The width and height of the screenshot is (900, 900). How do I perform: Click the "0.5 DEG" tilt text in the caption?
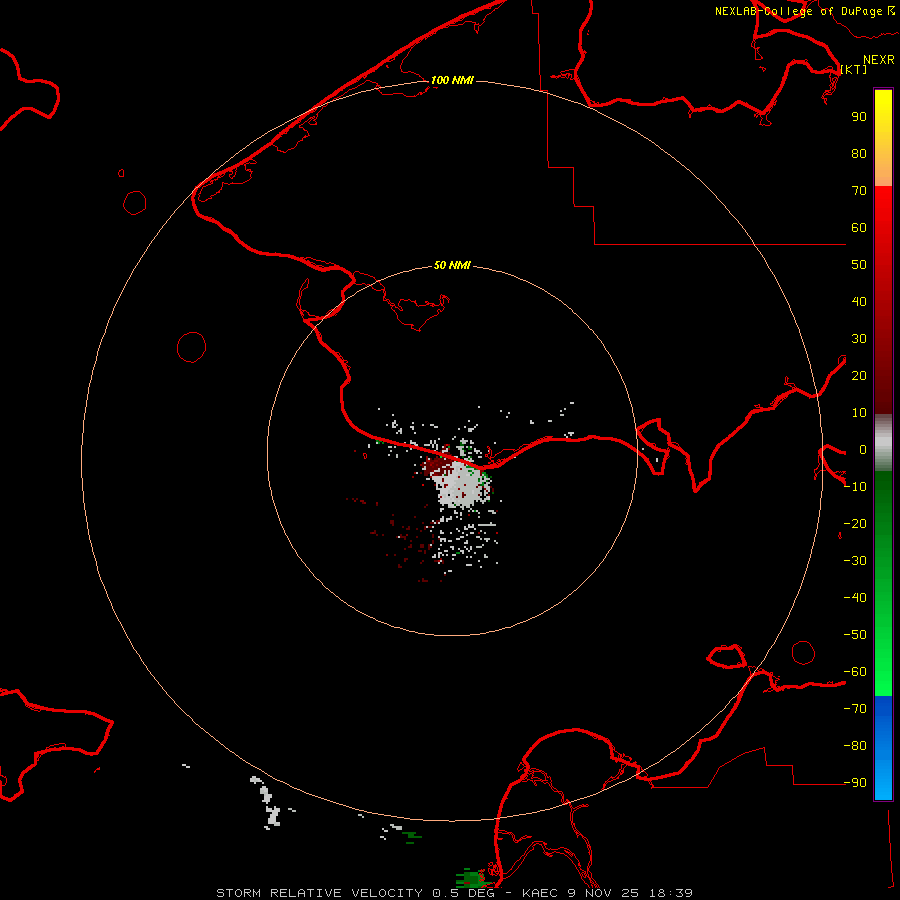463,893
